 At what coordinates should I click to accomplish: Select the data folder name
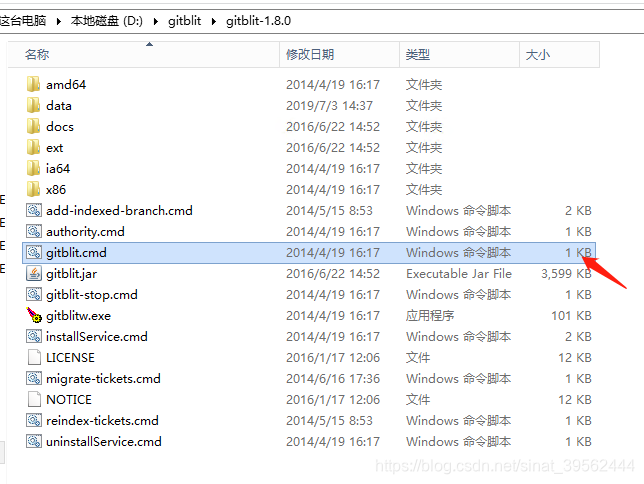click(x=59, y=106)
